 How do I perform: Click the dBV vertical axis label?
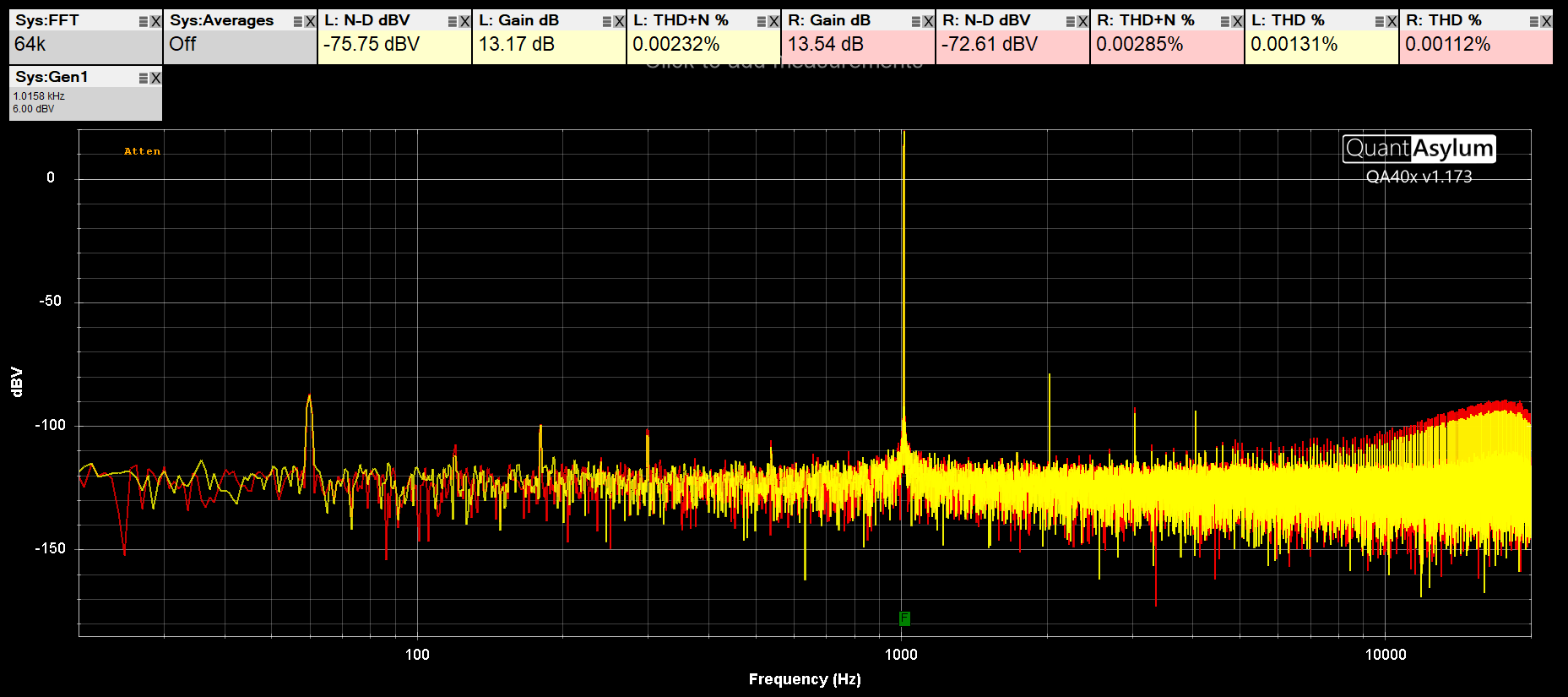(x=16, y=382)
